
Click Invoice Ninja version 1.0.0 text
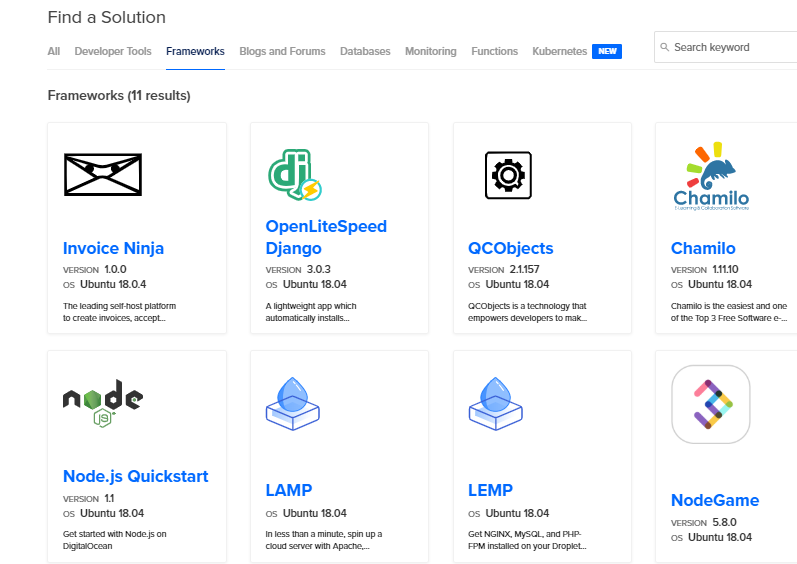tap(95, 269)
